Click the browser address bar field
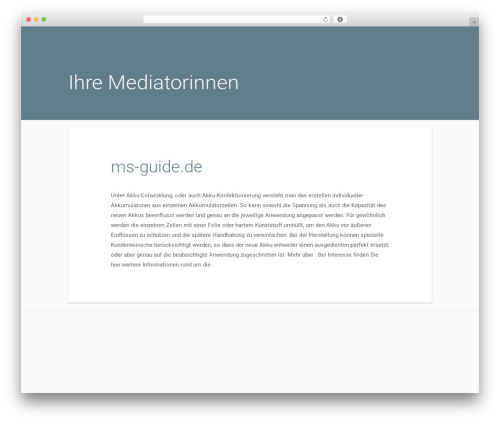 click(x=237, y=20)
